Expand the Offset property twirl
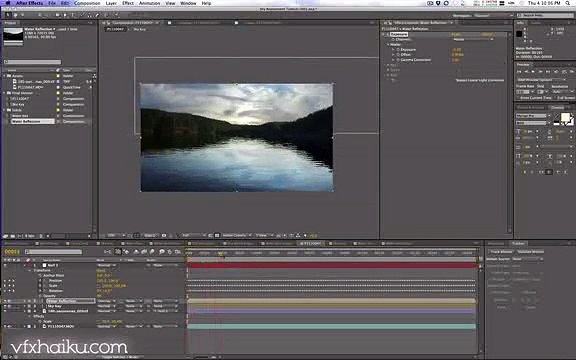576x360 pixels. tap(393, 54)
